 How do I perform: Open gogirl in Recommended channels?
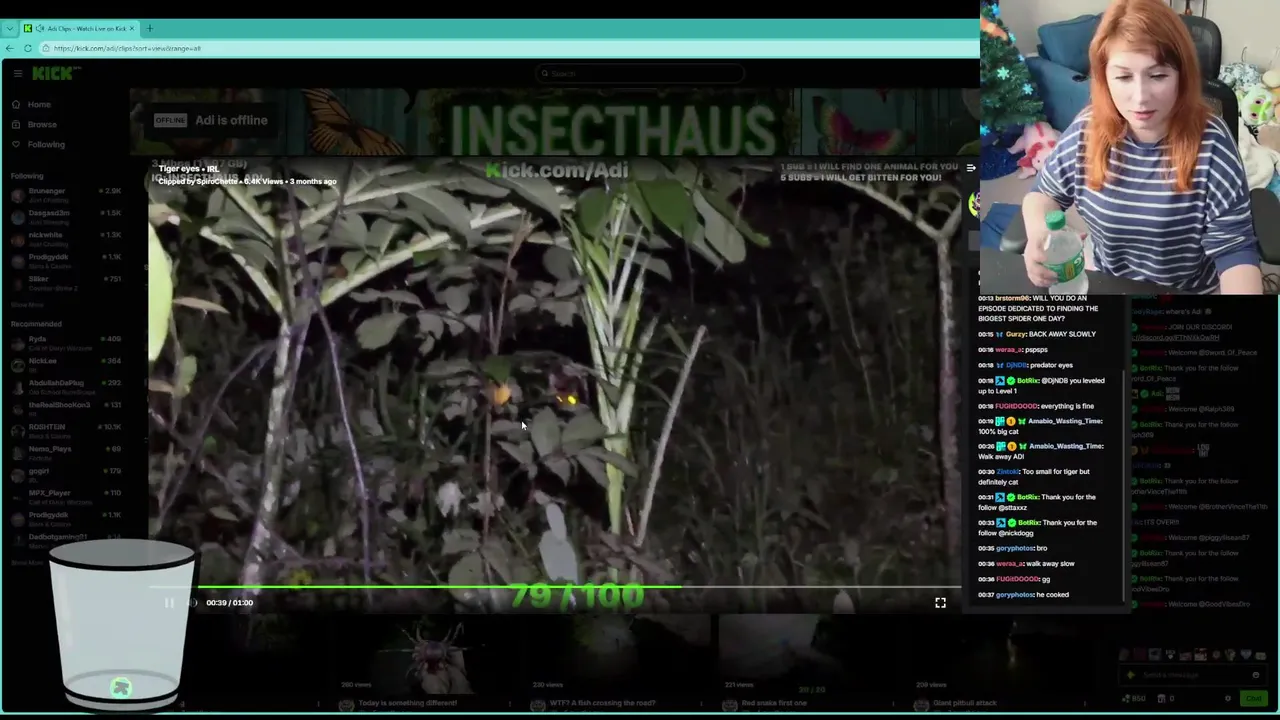(65, 474)
